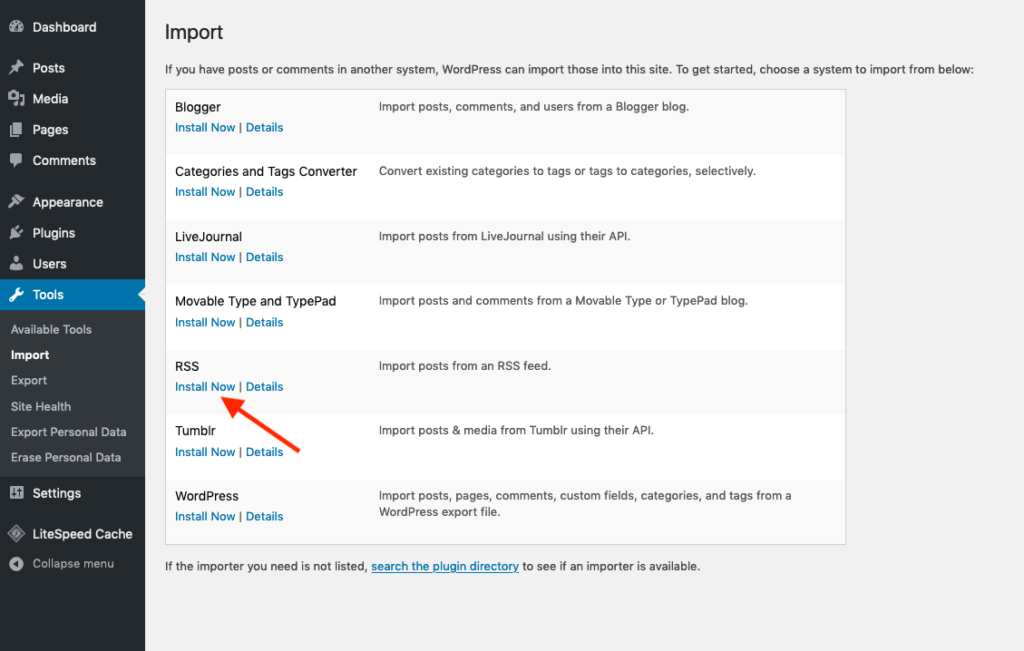Screen dimensions: 1024x651
Task: Install the RSS importer now
Action: pos(205,387)
